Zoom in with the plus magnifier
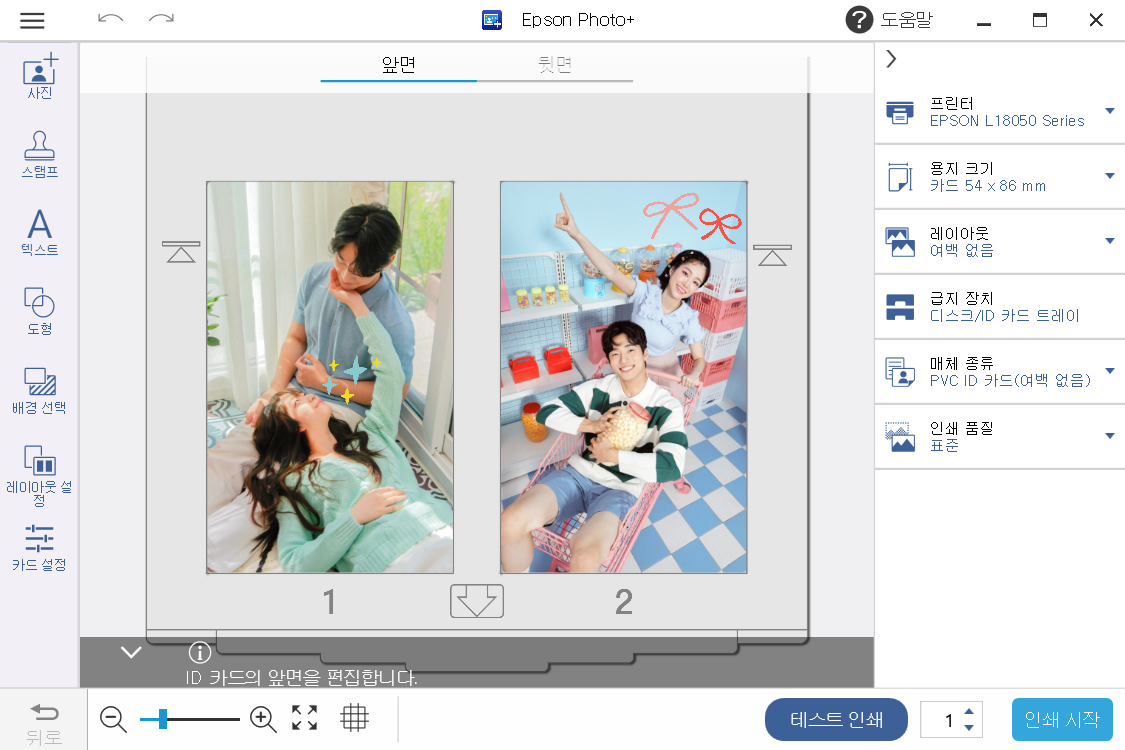Screen dimensions: 1125x750 263,719
